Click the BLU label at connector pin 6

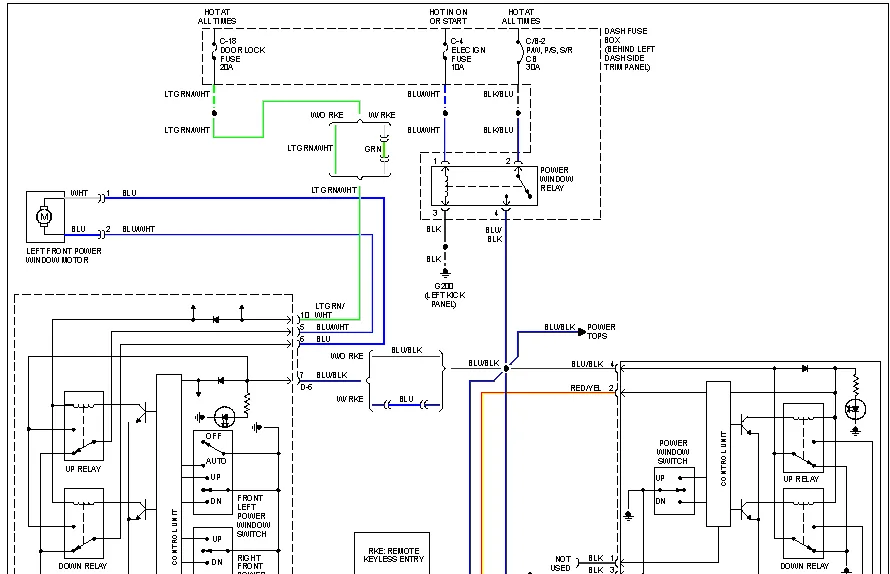(x=323, y=339)
